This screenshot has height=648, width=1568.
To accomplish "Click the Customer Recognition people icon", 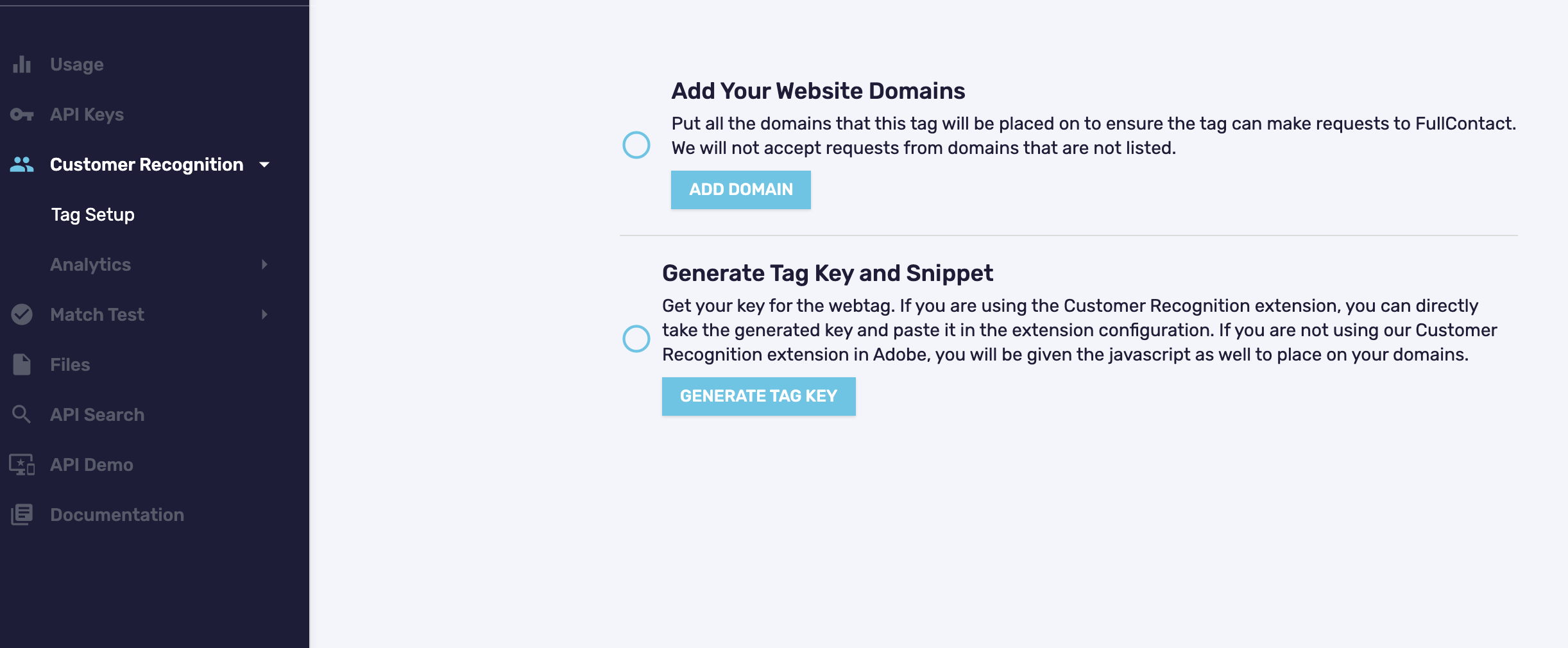I will [22, 164].
